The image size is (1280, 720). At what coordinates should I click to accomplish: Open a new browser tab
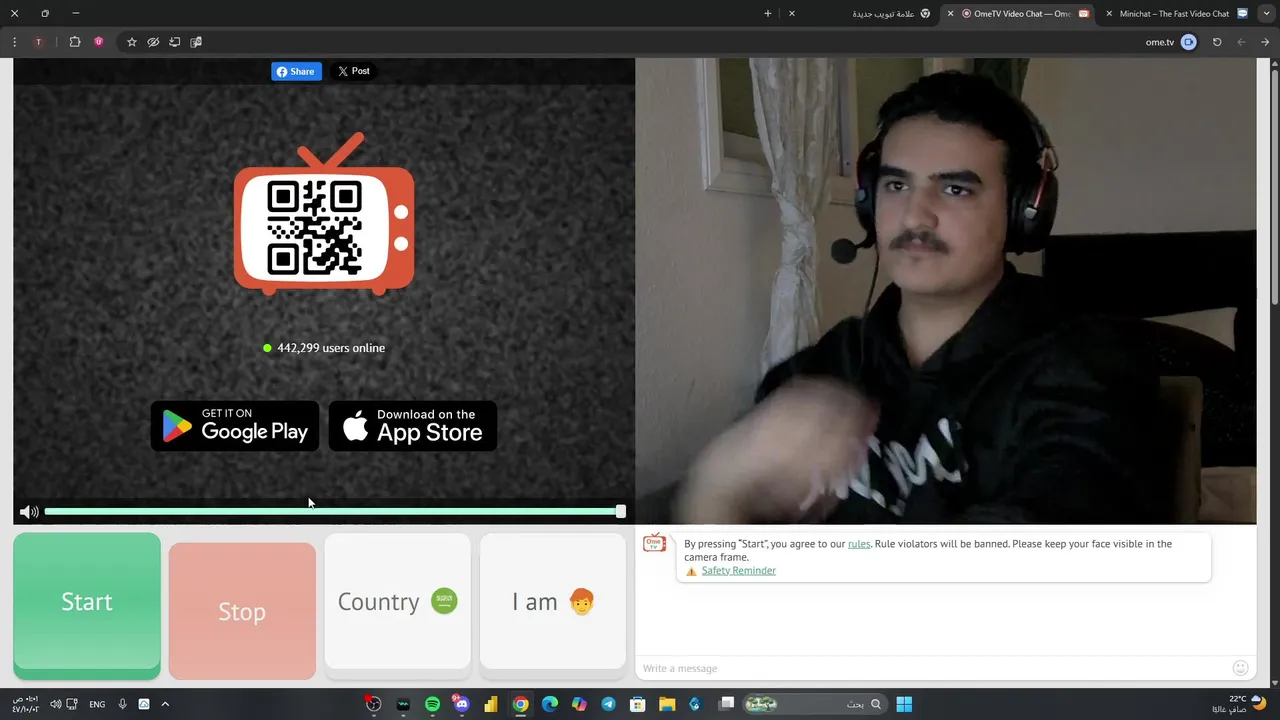[x=768, y=14]
